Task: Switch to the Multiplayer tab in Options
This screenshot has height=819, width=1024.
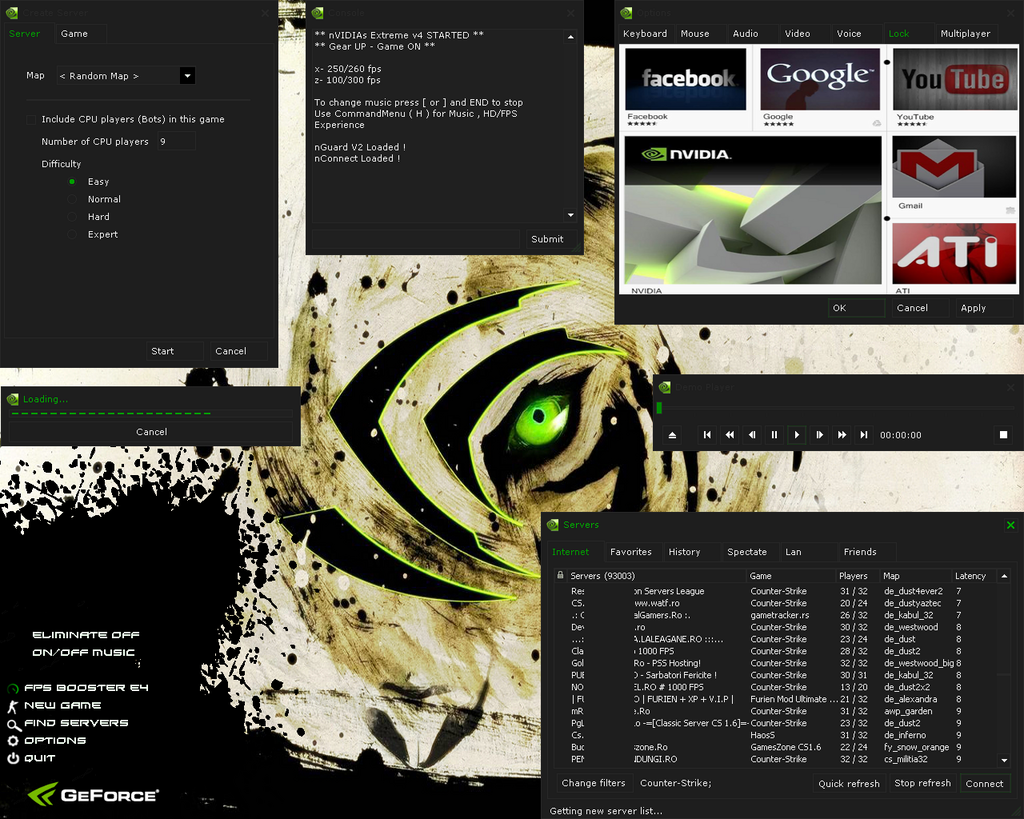Action: tap(965, 33)
